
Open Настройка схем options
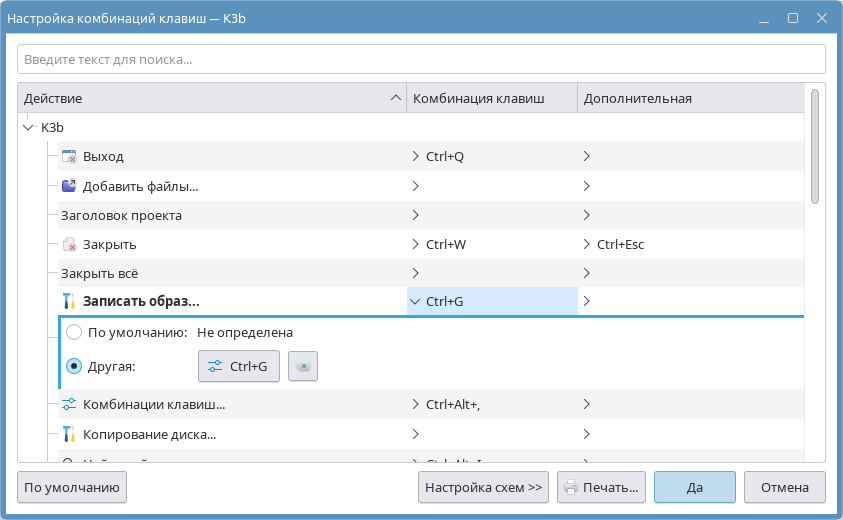point(483,488)
